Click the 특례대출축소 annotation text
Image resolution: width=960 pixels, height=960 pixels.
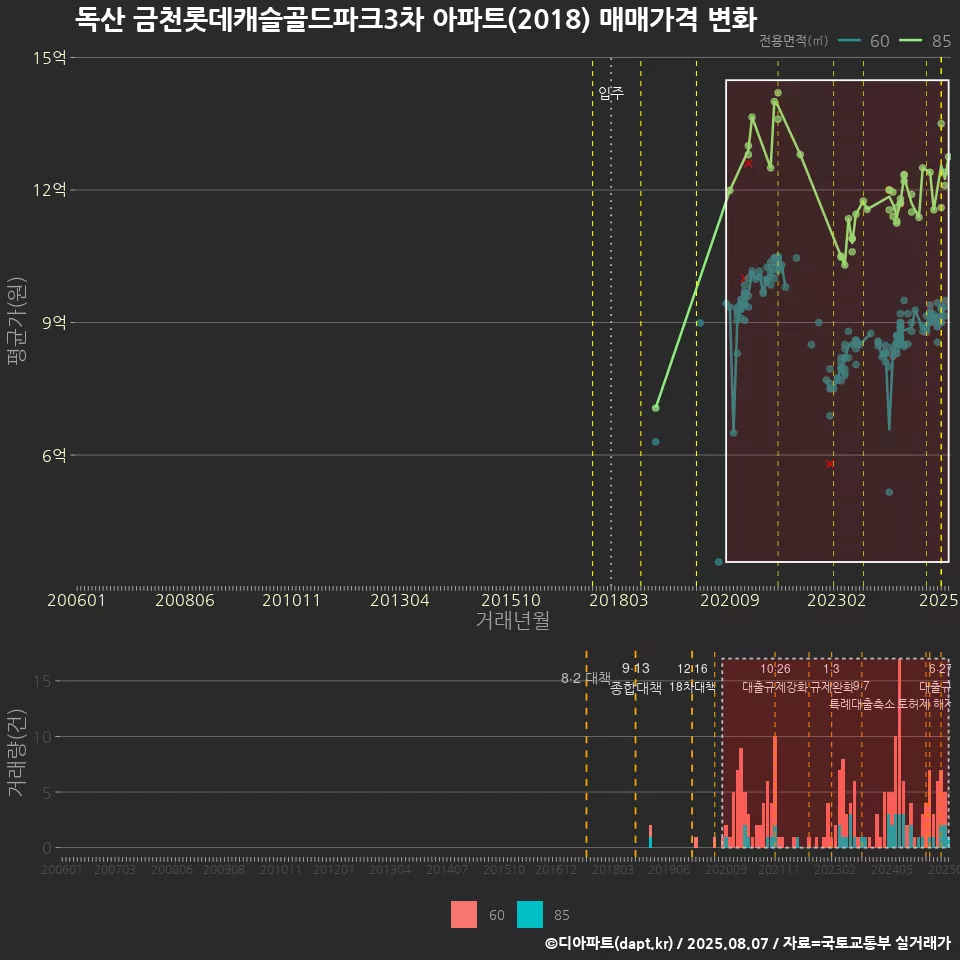[x=862, y=704]
